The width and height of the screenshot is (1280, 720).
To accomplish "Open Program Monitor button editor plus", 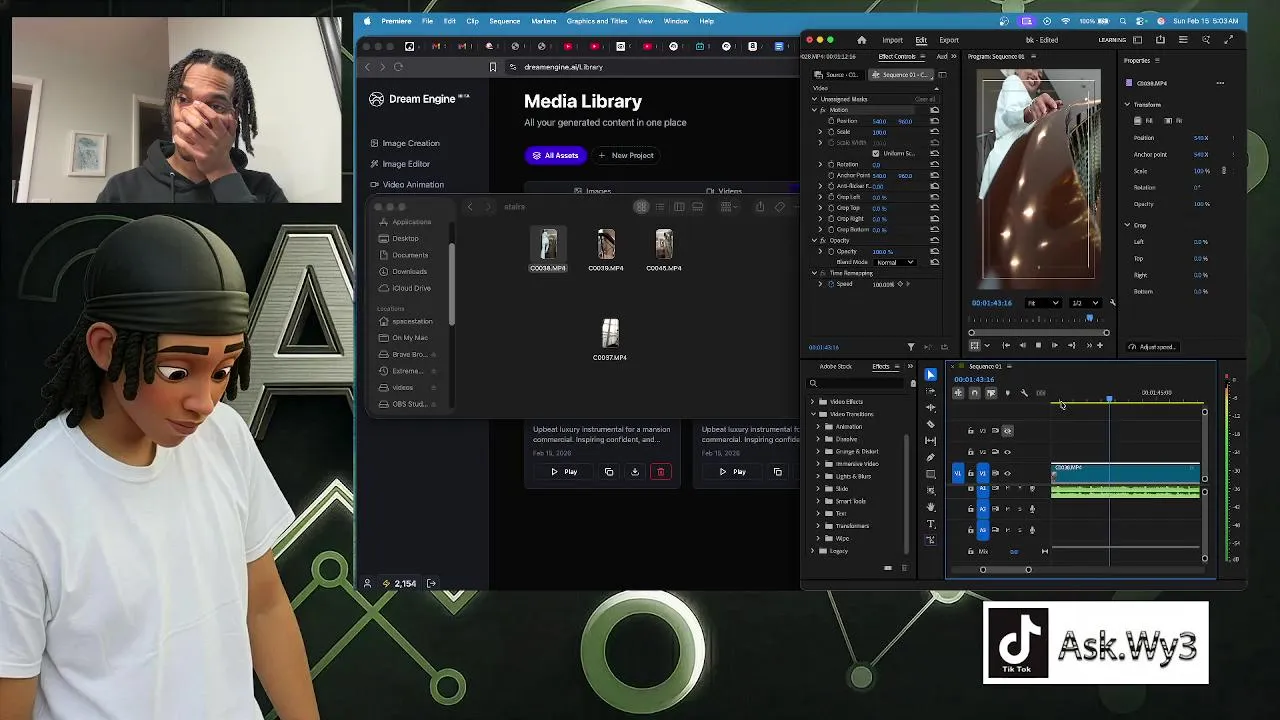I will pyautogui.click(x=1100, y=345).
